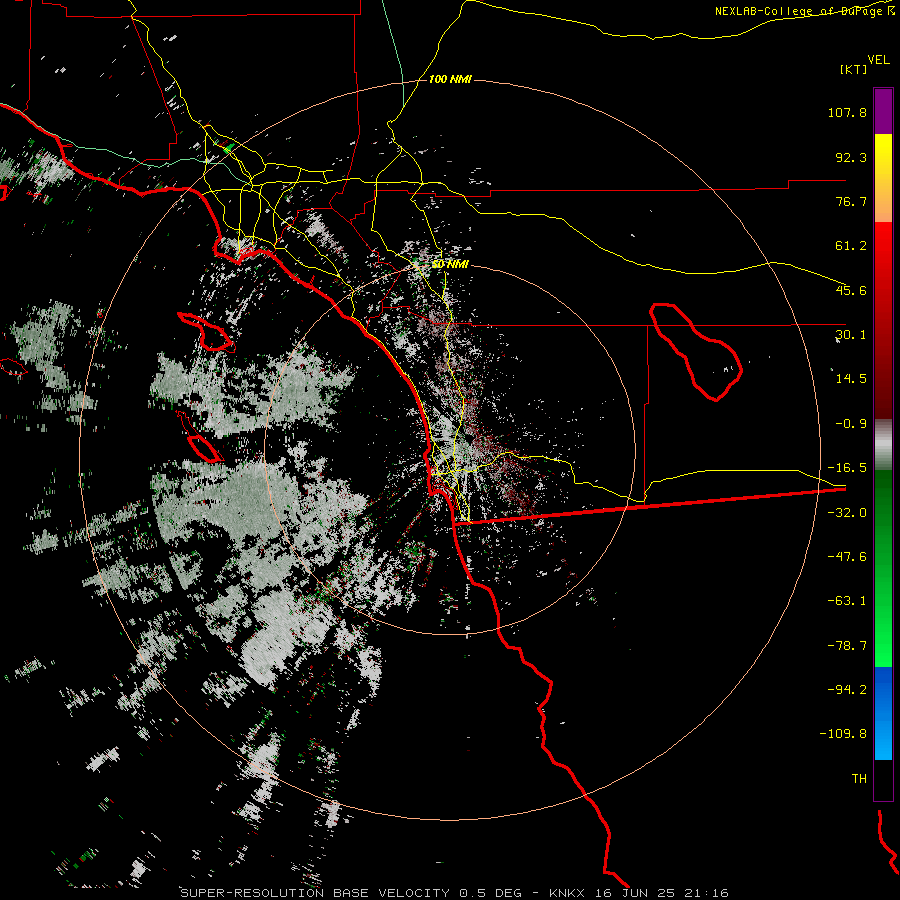Screen dimensions: 900x900
Task: Click the [KT] units label
Action: [854, 69]
